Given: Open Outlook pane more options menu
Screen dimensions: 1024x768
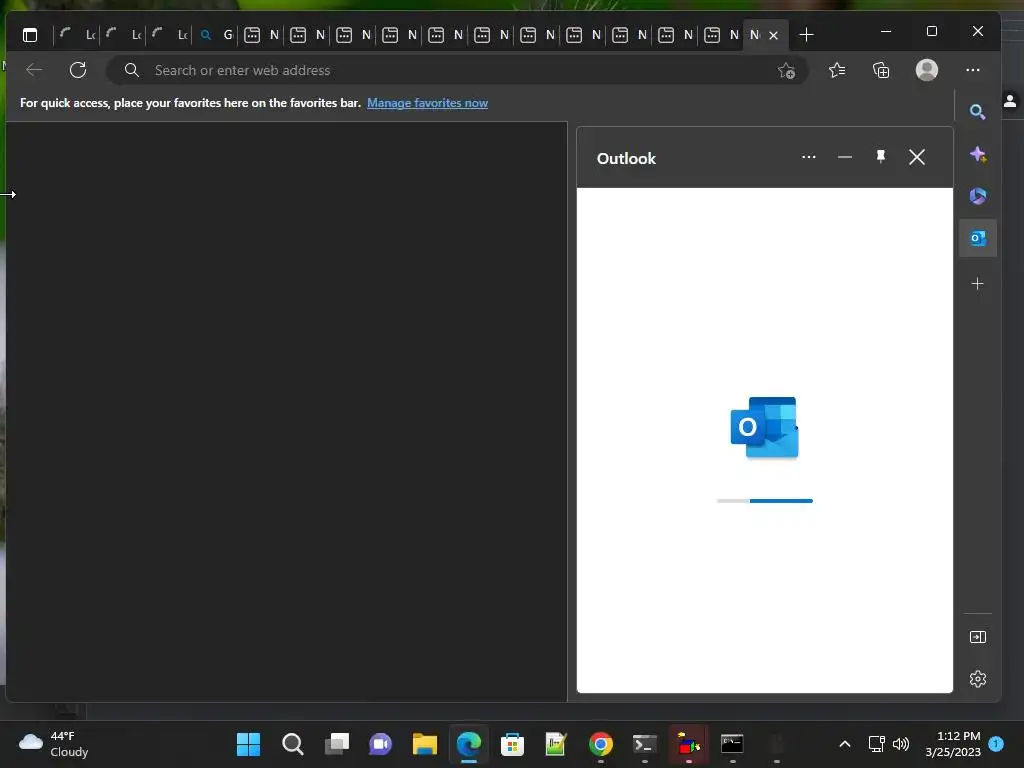Looking at the screenshot, I should (808, 157).
